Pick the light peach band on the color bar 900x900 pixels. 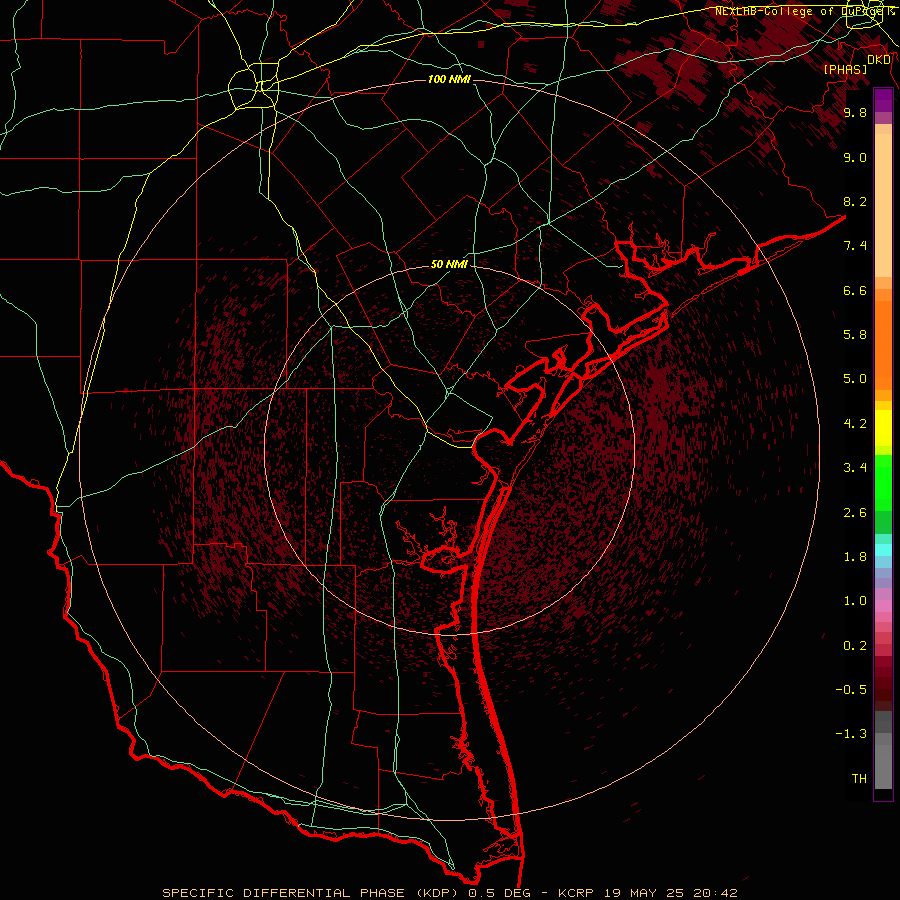(883, 205)
